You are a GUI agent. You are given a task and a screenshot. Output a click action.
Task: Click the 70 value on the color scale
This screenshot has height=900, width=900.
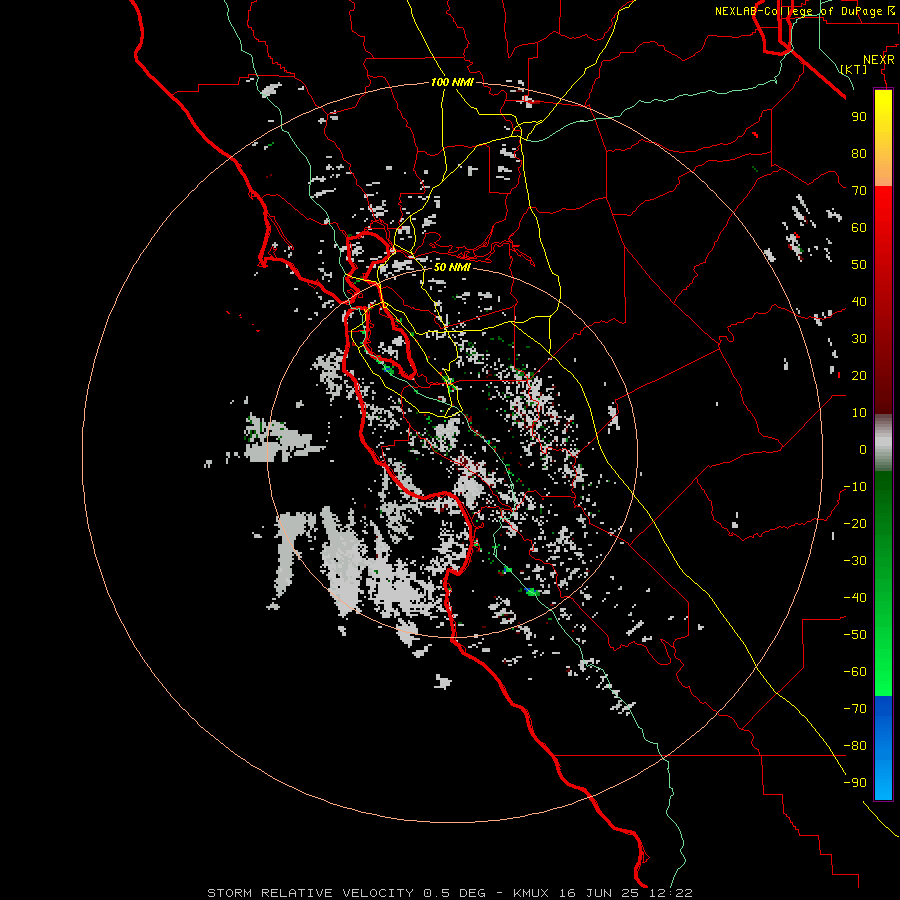[x=859, y=191]
